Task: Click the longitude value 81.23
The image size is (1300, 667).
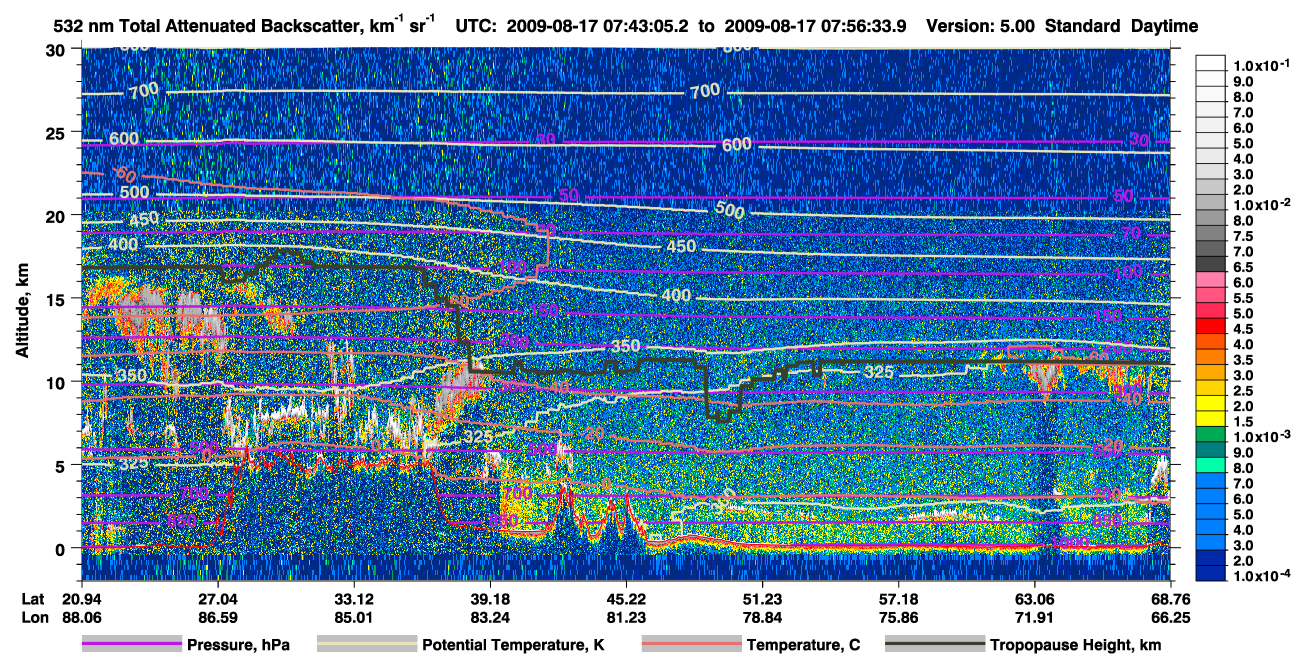Action: [x=626, y=617]
